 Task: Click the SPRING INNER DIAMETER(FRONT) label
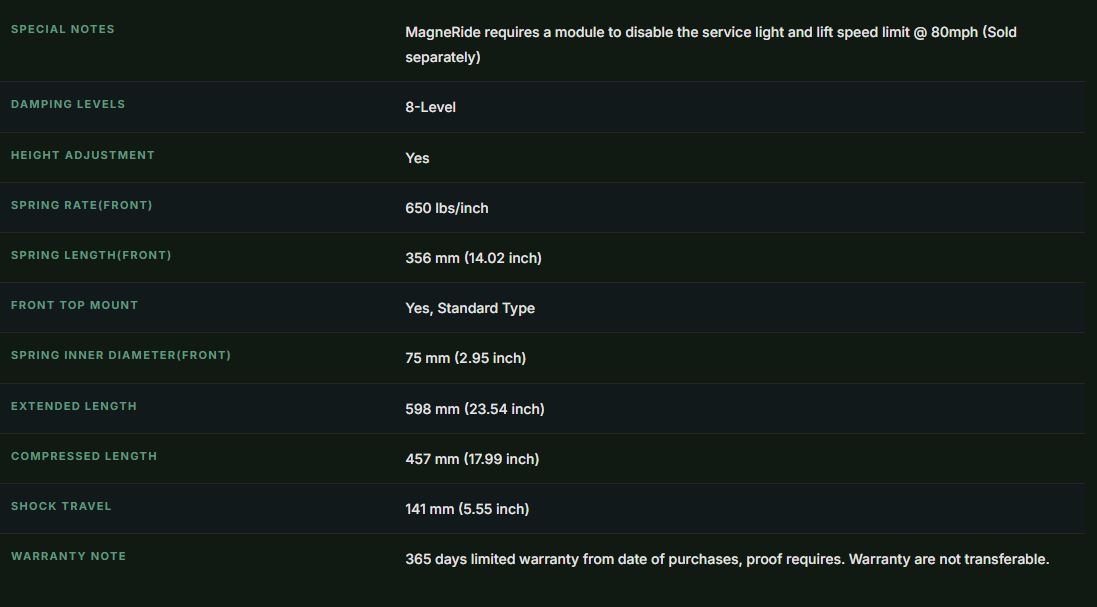point(120,355)
